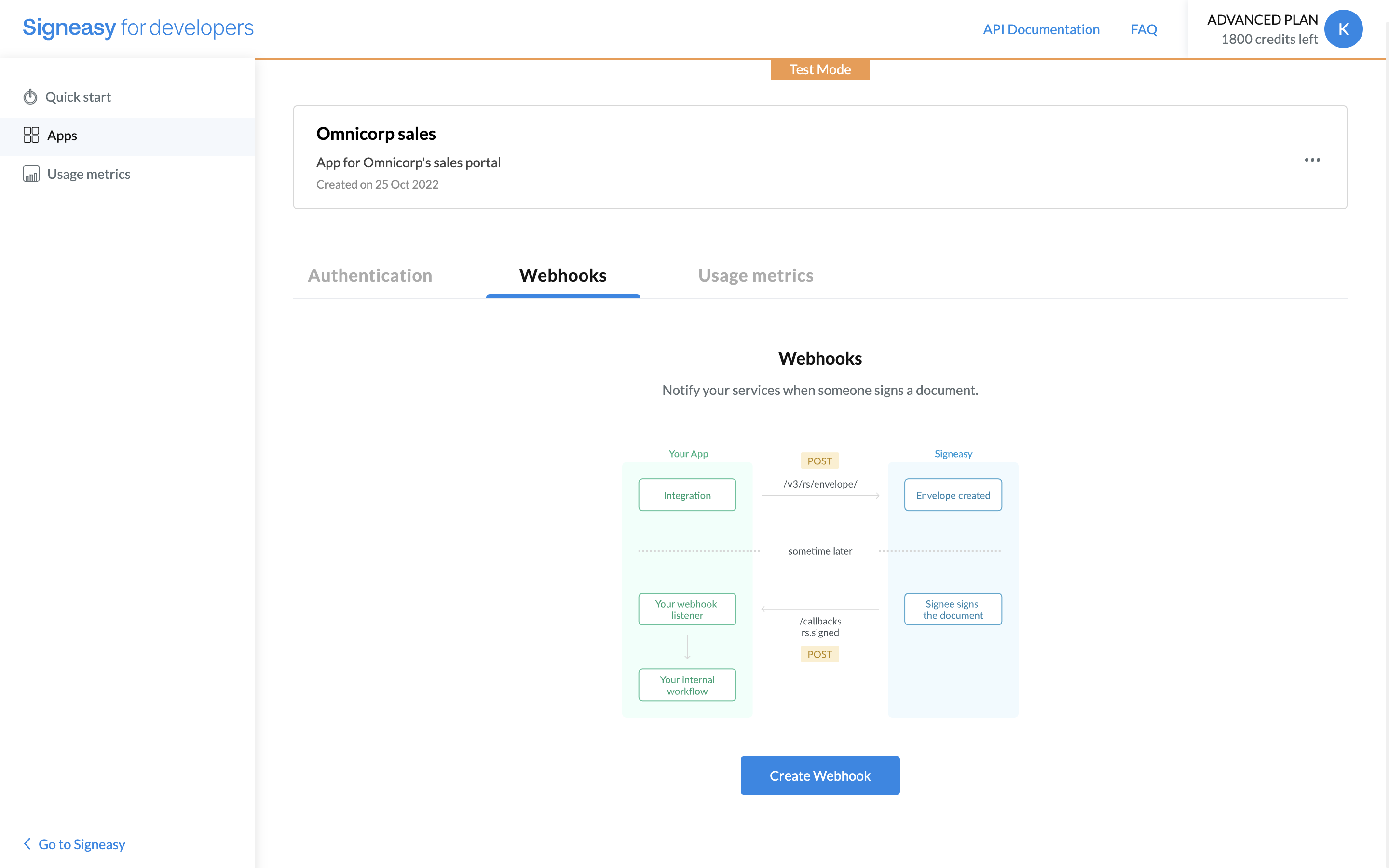Select the Webhooks tab
This screenshot has width=1389, height=868.
coord(562,275)
